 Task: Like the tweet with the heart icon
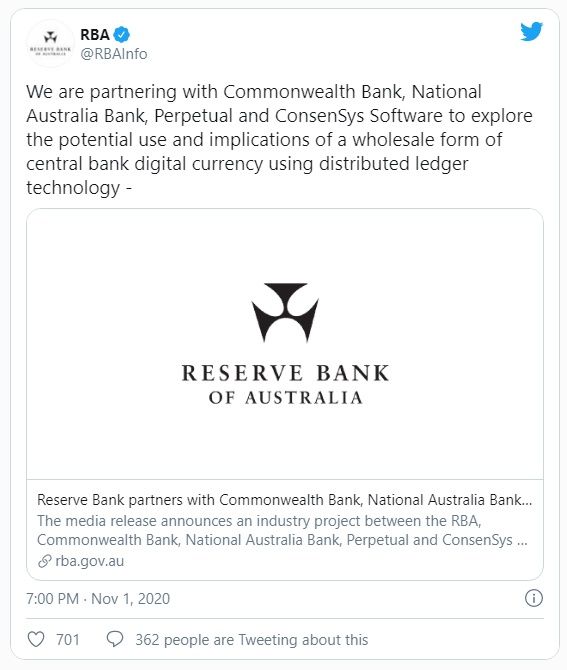(36, 639)
